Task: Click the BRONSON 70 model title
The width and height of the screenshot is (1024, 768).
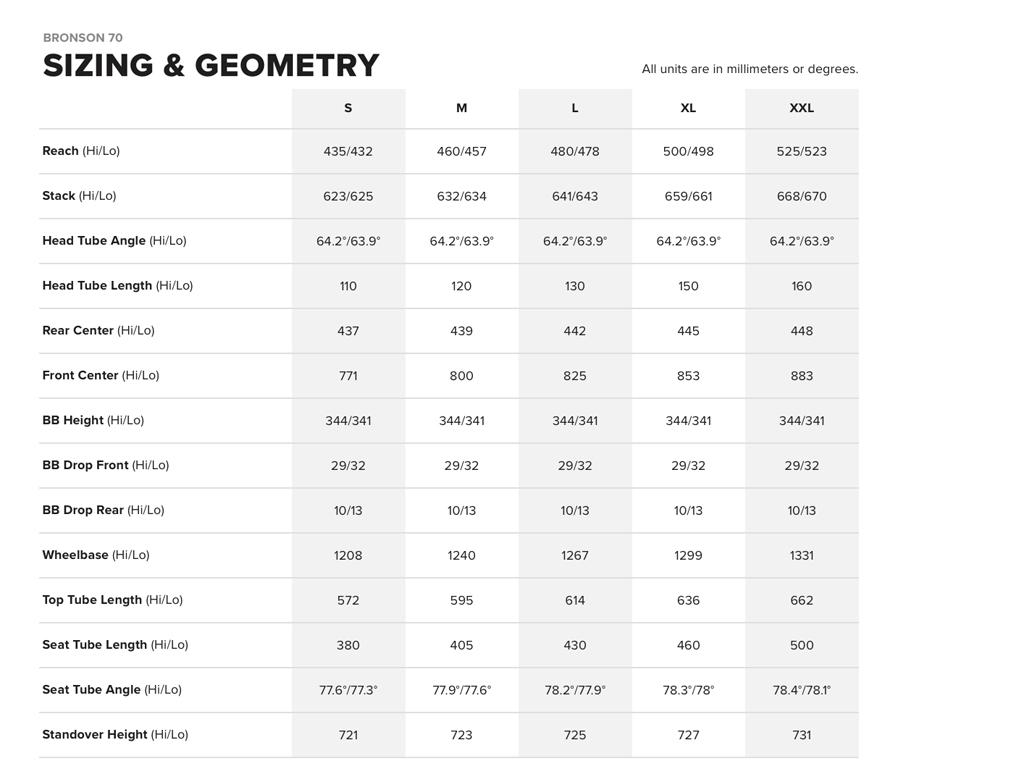Action: (83, 38)
